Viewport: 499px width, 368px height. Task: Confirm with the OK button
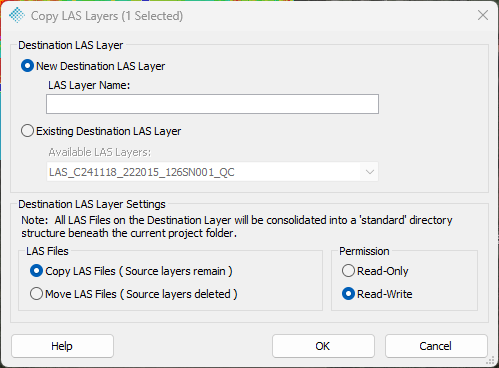[x=323, y=346]
